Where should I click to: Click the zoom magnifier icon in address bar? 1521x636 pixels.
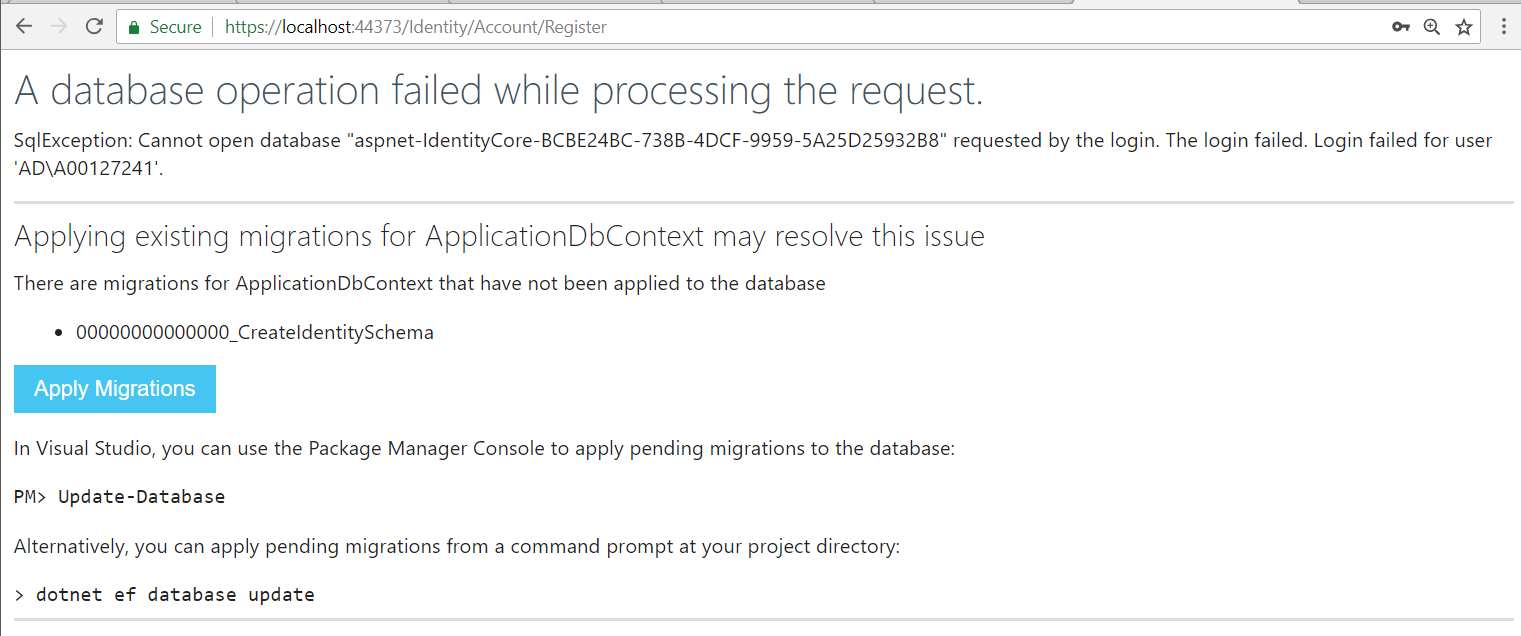click(x=1432, y=27)
